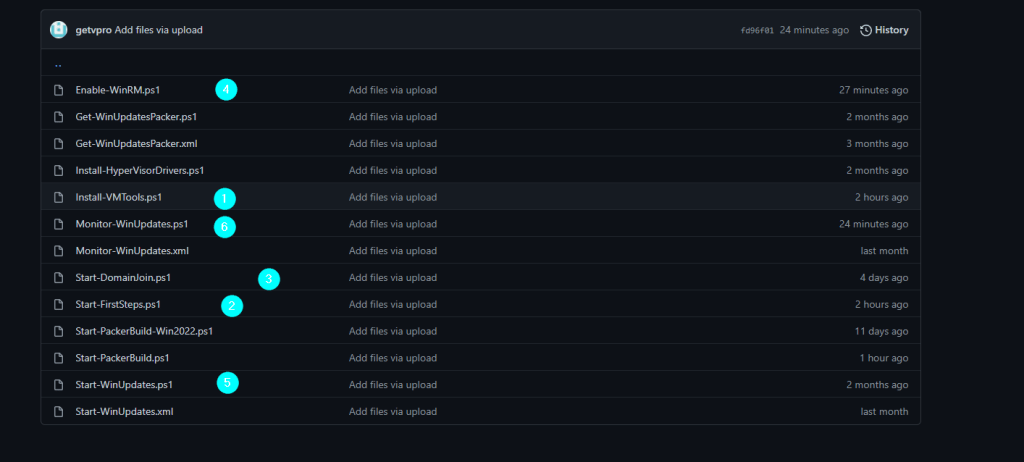Click file icon beside Enable-WinRM.ps1

[59, 90]
